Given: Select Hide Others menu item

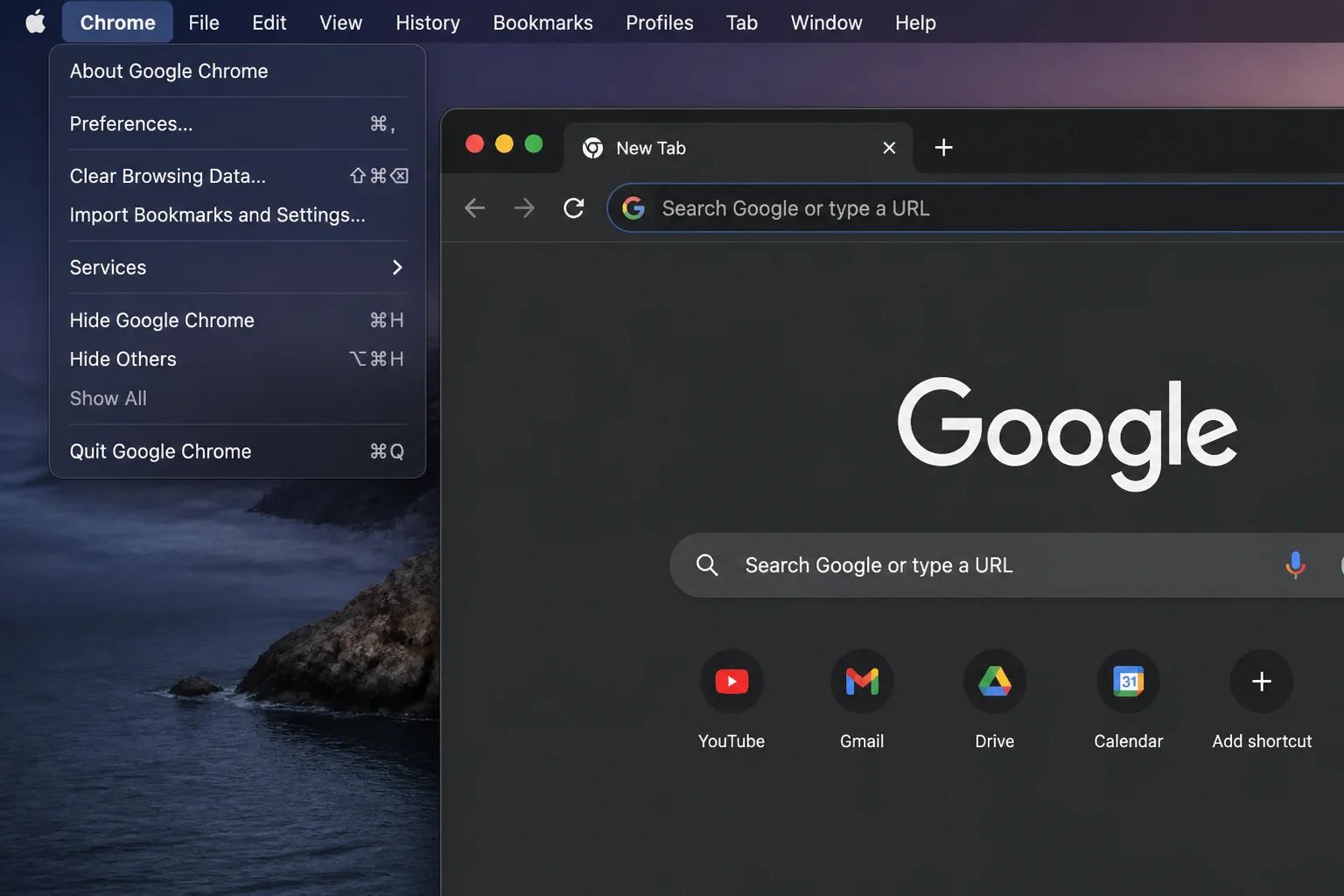Looking at the screenshot, I should tap(237, 359).
